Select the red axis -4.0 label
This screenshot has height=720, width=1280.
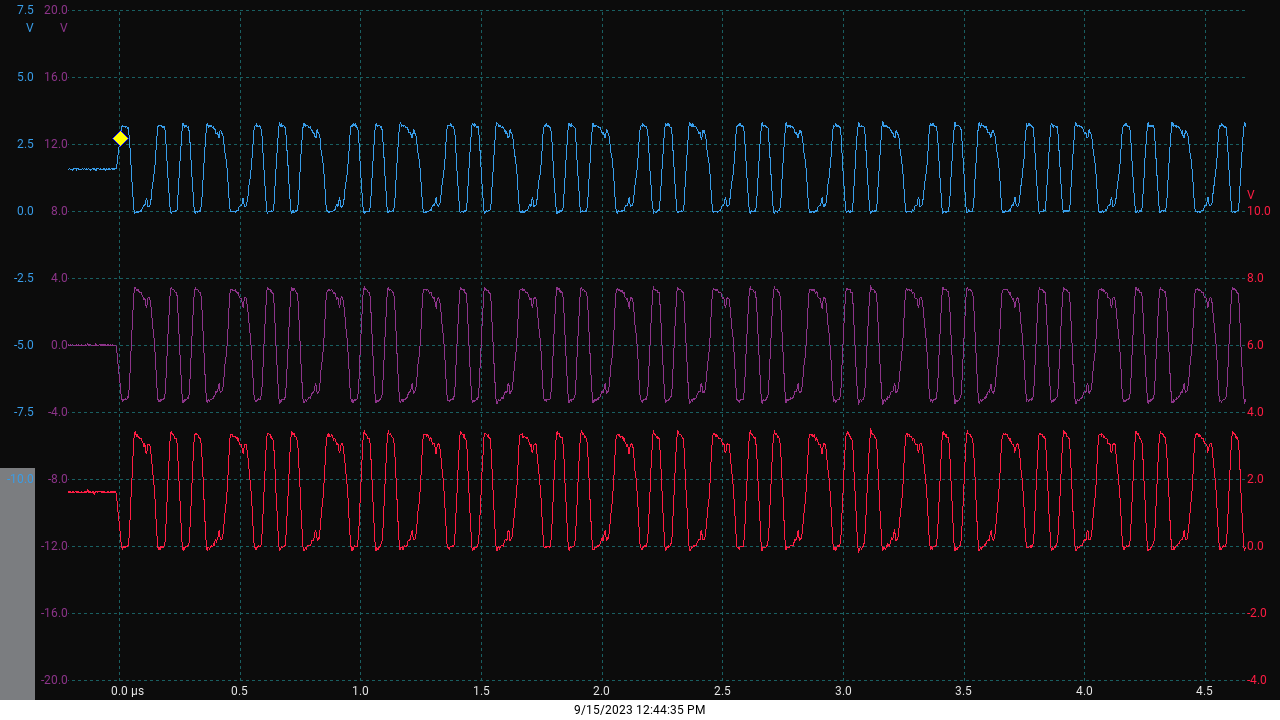point(1258,680)
